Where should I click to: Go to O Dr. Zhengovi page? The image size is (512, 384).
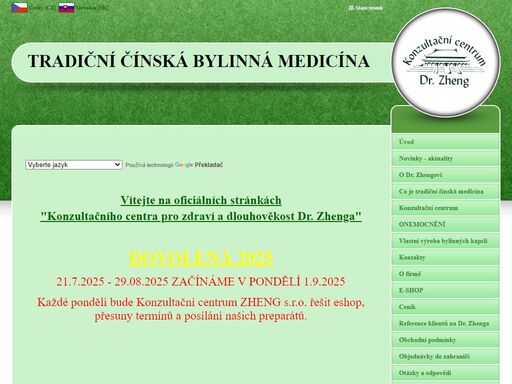[445, 175]
